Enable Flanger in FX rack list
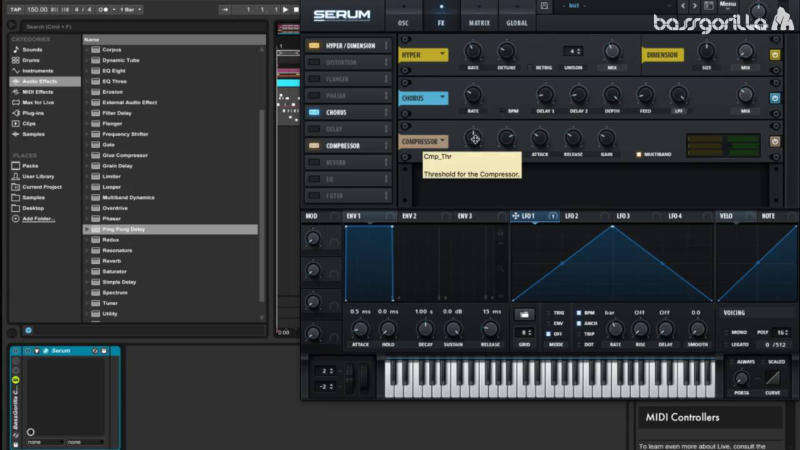Image resolution: width=800 pixels, height=450 pixels. pyautogui.click(x=314, y=79)
